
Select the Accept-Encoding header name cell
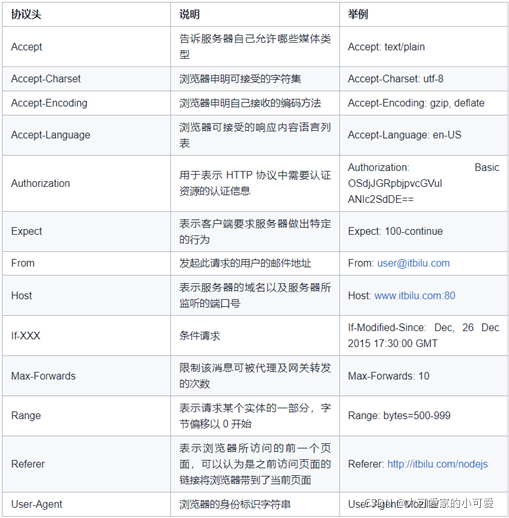coord(86,103)
